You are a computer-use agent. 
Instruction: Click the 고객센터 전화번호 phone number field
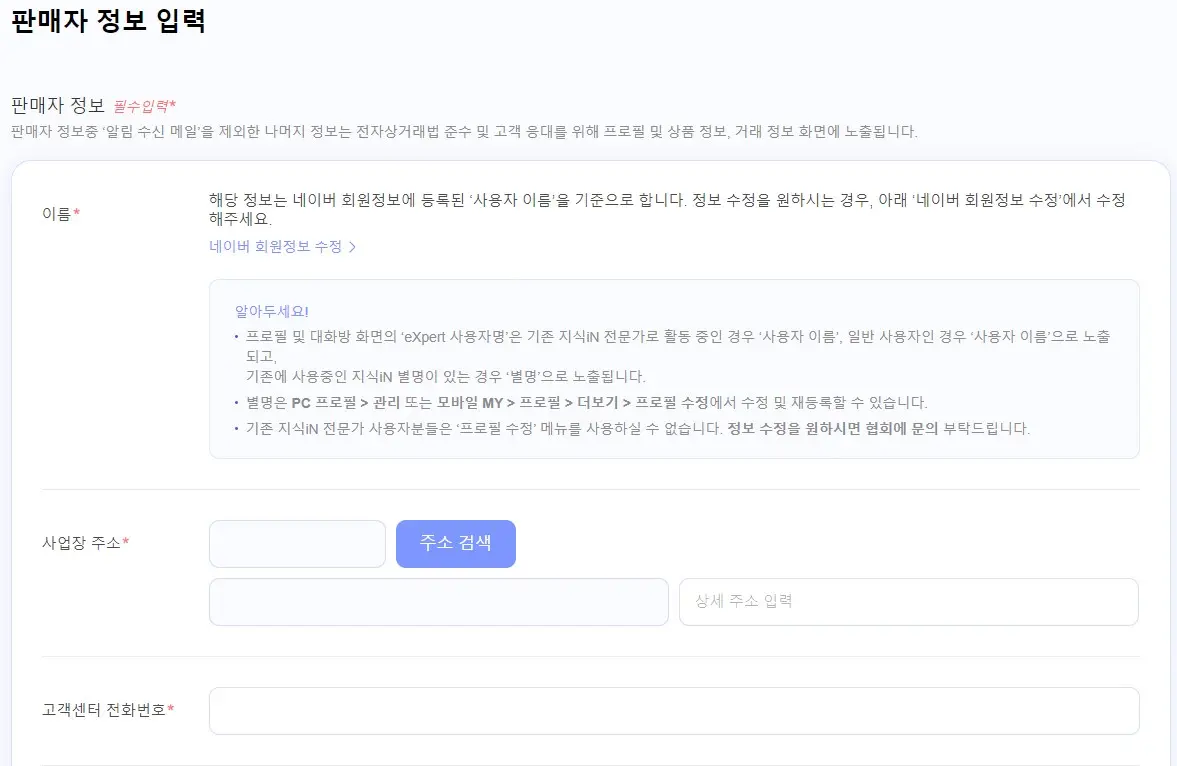674,710
